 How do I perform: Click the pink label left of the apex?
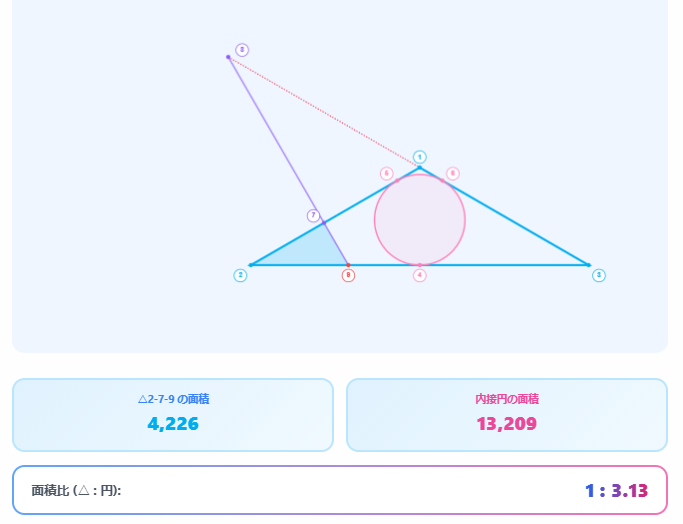(386, 173)
